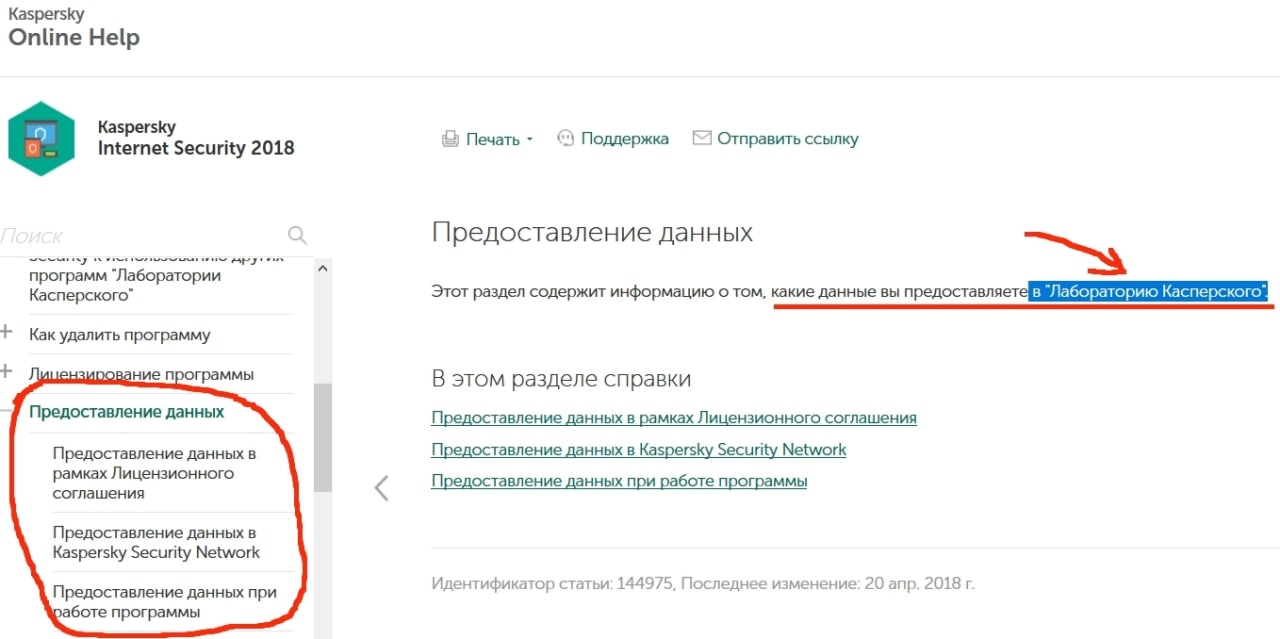This screenshot has width=1280, height=639.
Task: Open sidebar item Предоставление данных в Kaspersky Security Network
Action: click(156, 542)
